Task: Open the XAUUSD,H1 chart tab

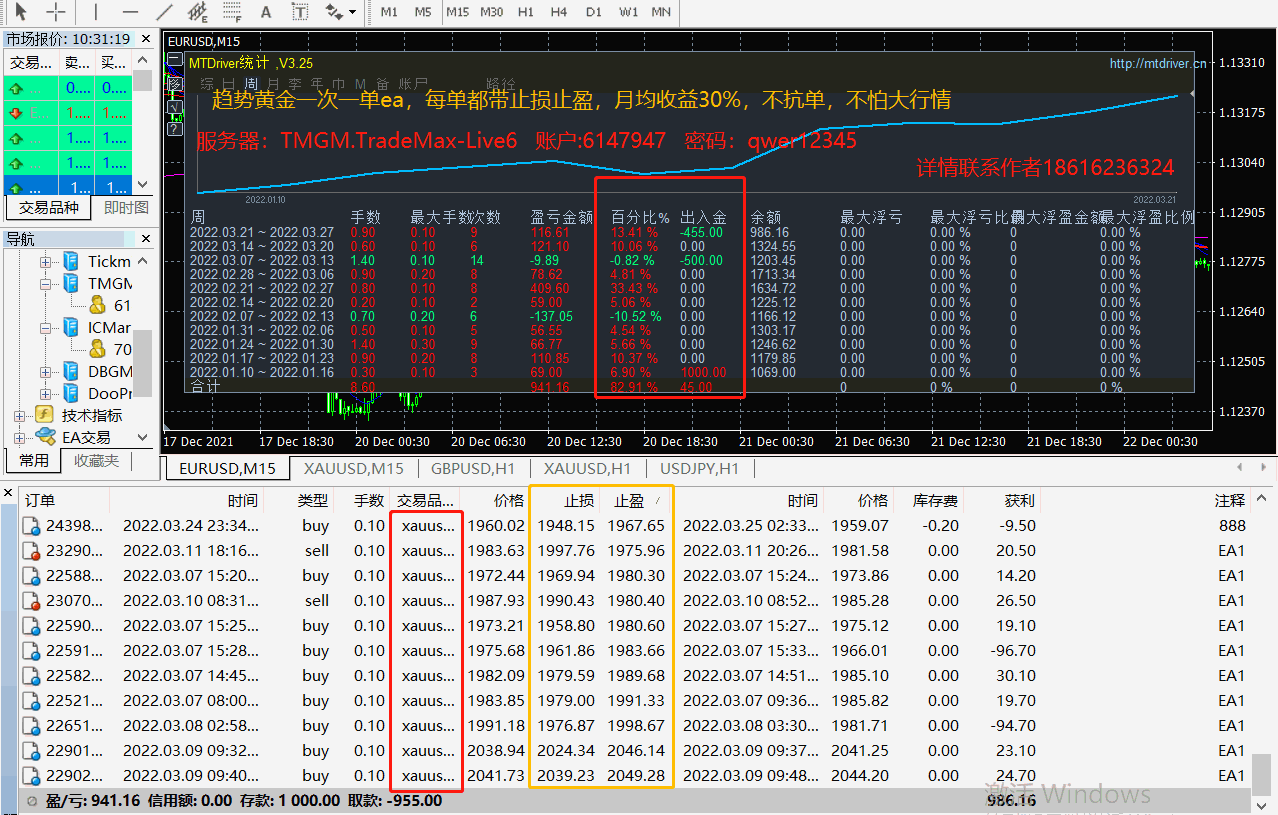Action: (587, 468)
